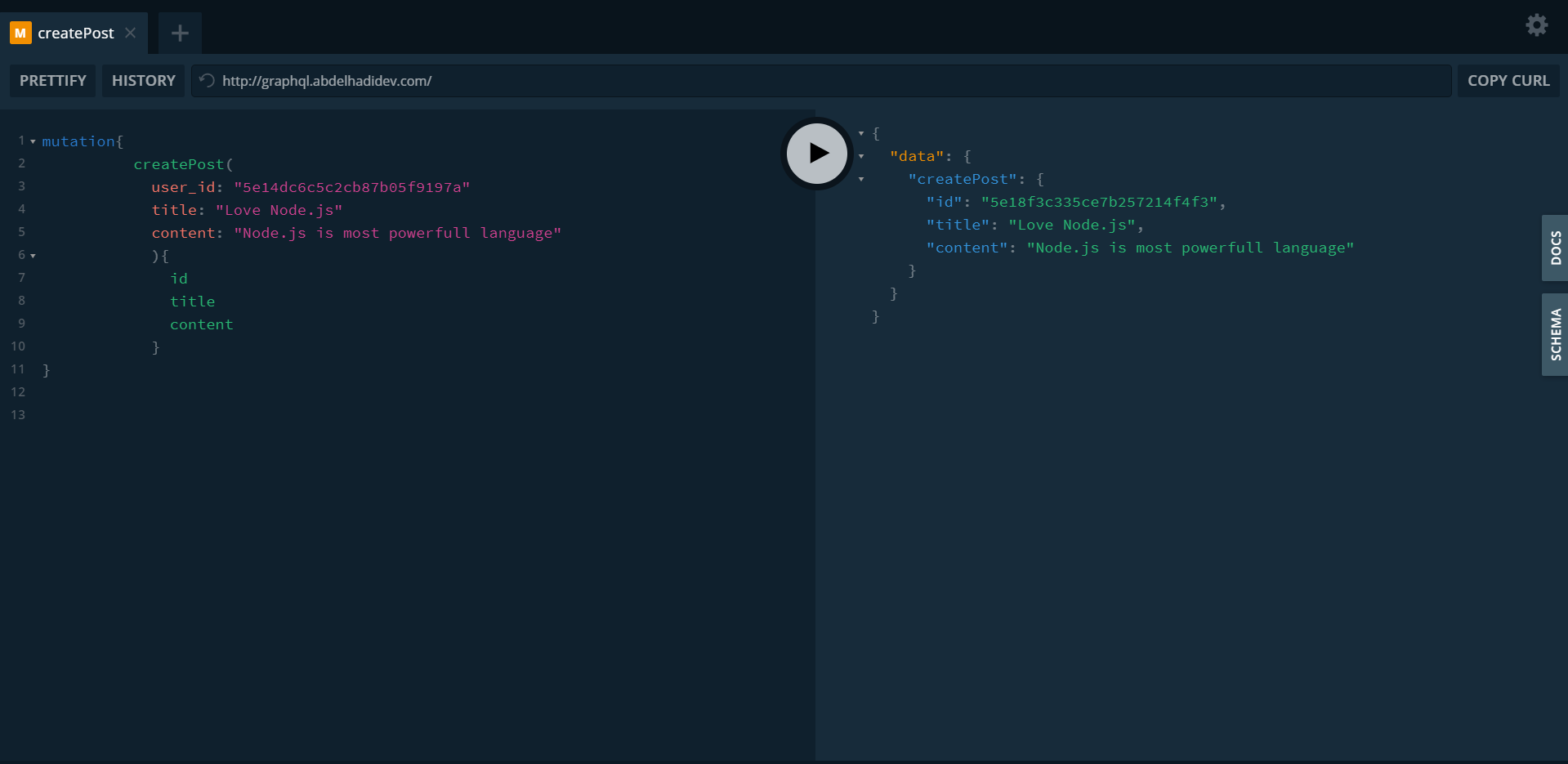This screenshot has height=764, width=1568.
Task: Click the orange M icon on the createPost tab
Action: (20, 33)
